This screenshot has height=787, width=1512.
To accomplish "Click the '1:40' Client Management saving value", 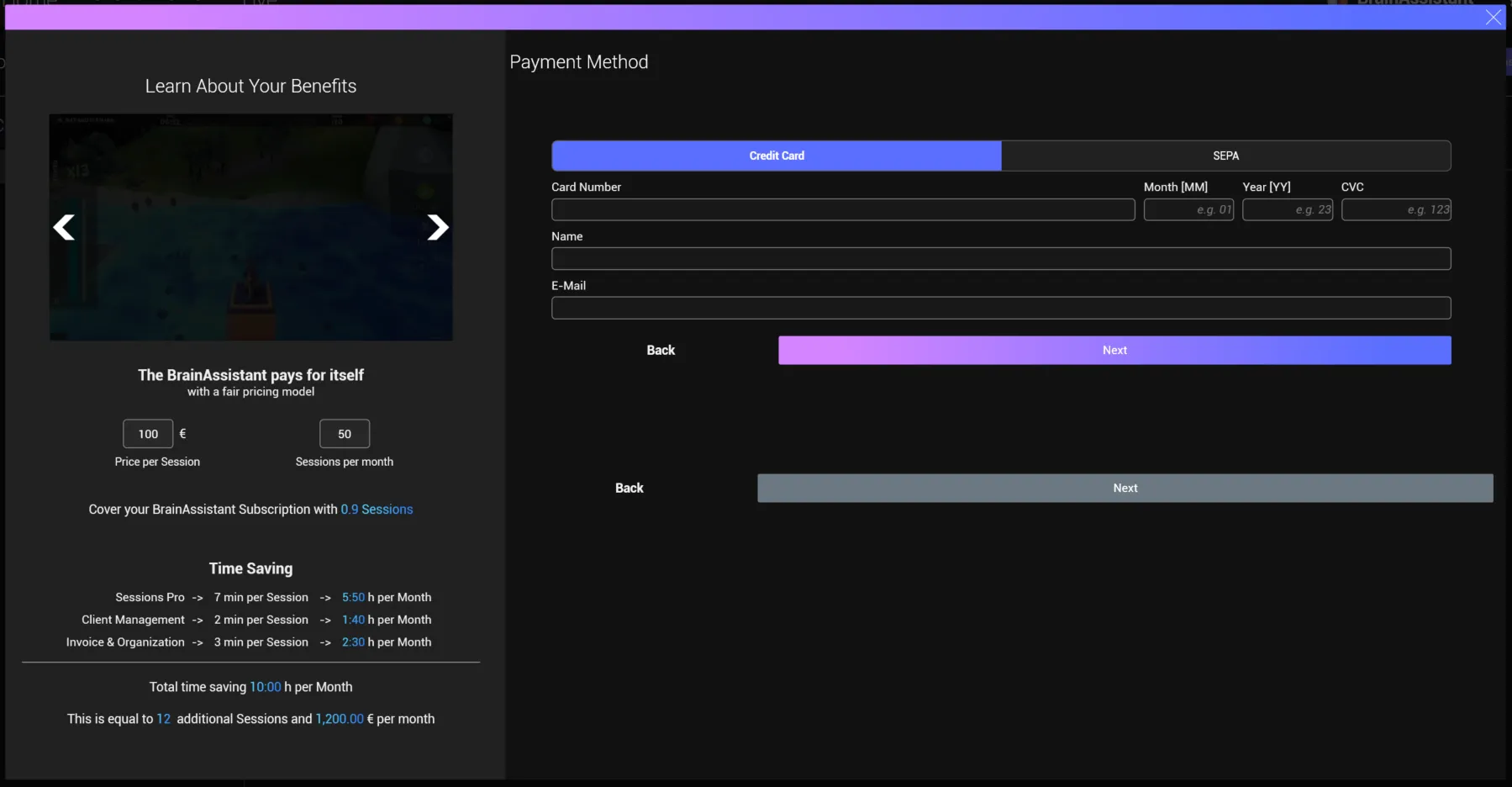I will 353,620.
